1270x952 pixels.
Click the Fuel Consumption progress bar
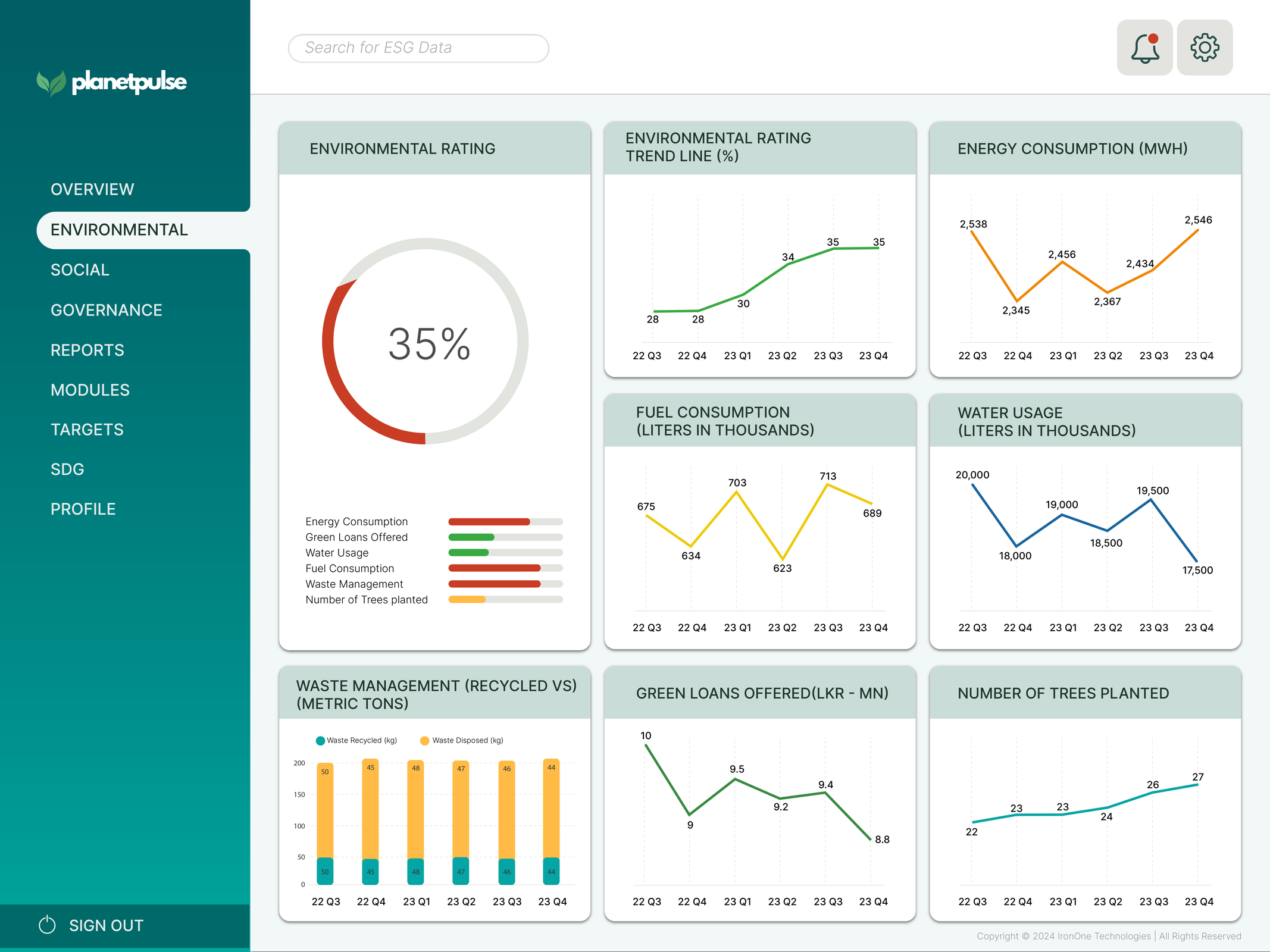click(x=505, y=568)
